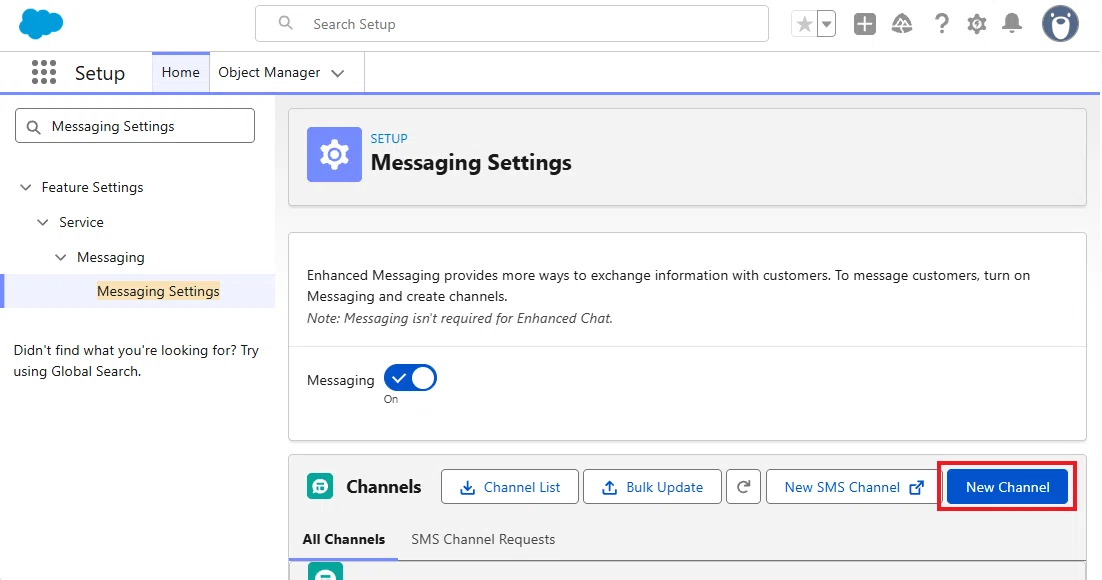Screen dimensions: 1102x580
Task: Click the Setup app name label
Action: click(x=100, y=73)
